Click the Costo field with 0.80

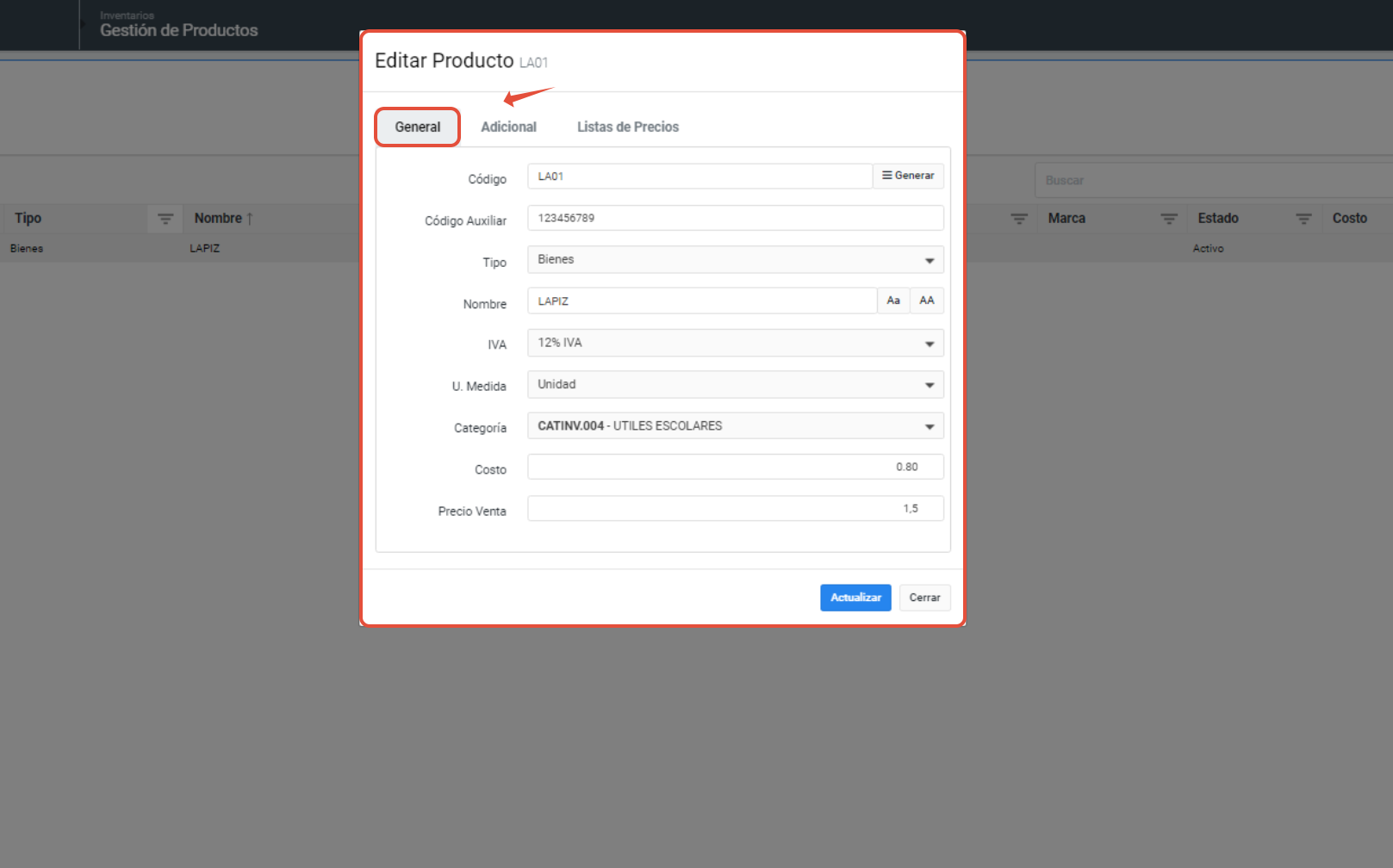click(736, 467)
